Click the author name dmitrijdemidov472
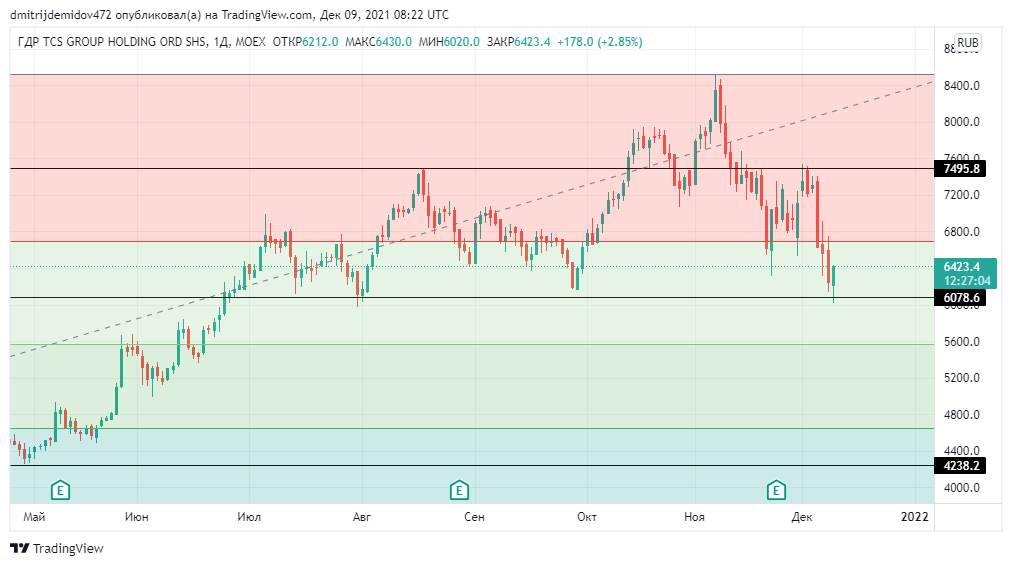 [x=61, y=15]
